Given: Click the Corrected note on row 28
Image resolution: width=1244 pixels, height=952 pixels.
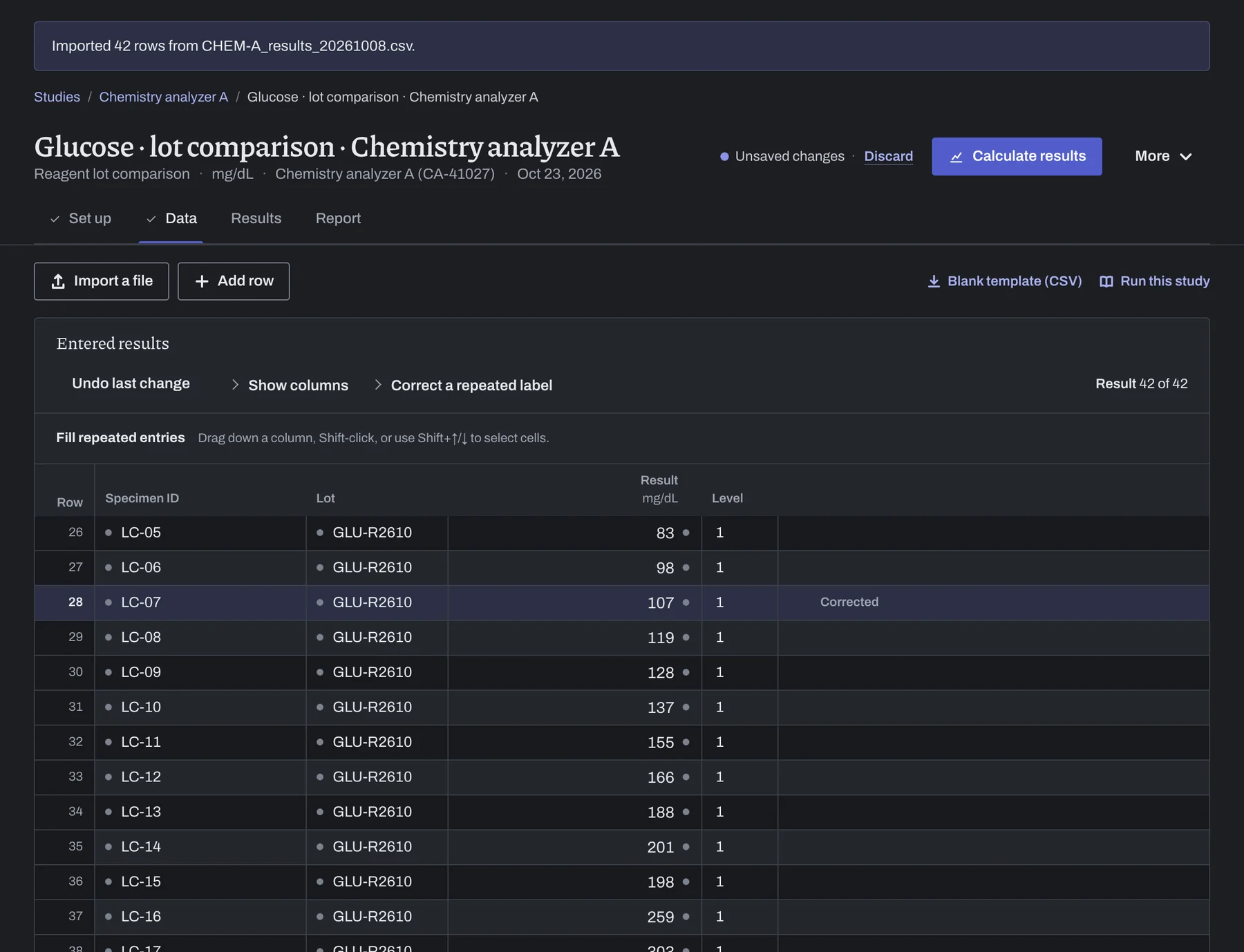Looking at the screenshot, I should click(849, 602).
